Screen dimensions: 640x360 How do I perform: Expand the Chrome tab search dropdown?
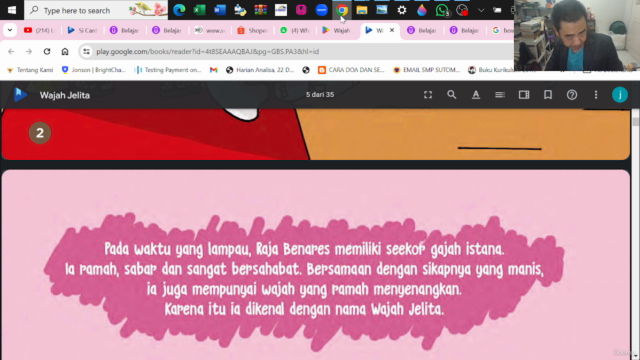(x=10, y=30)
